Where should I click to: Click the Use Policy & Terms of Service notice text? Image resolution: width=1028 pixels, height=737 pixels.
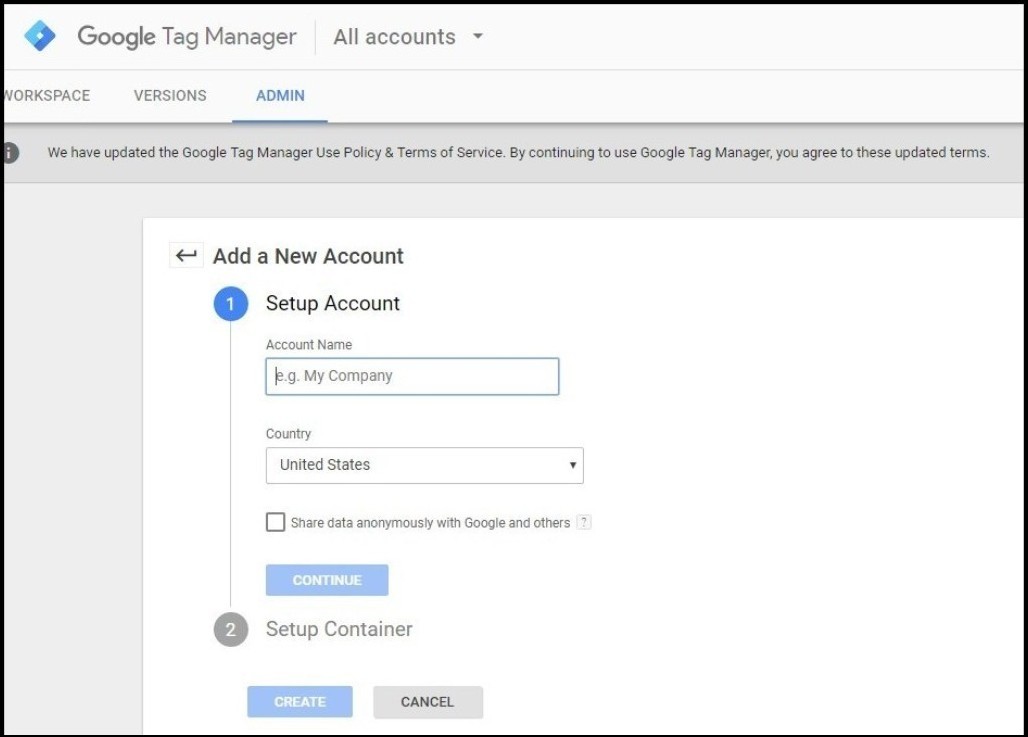518,152
